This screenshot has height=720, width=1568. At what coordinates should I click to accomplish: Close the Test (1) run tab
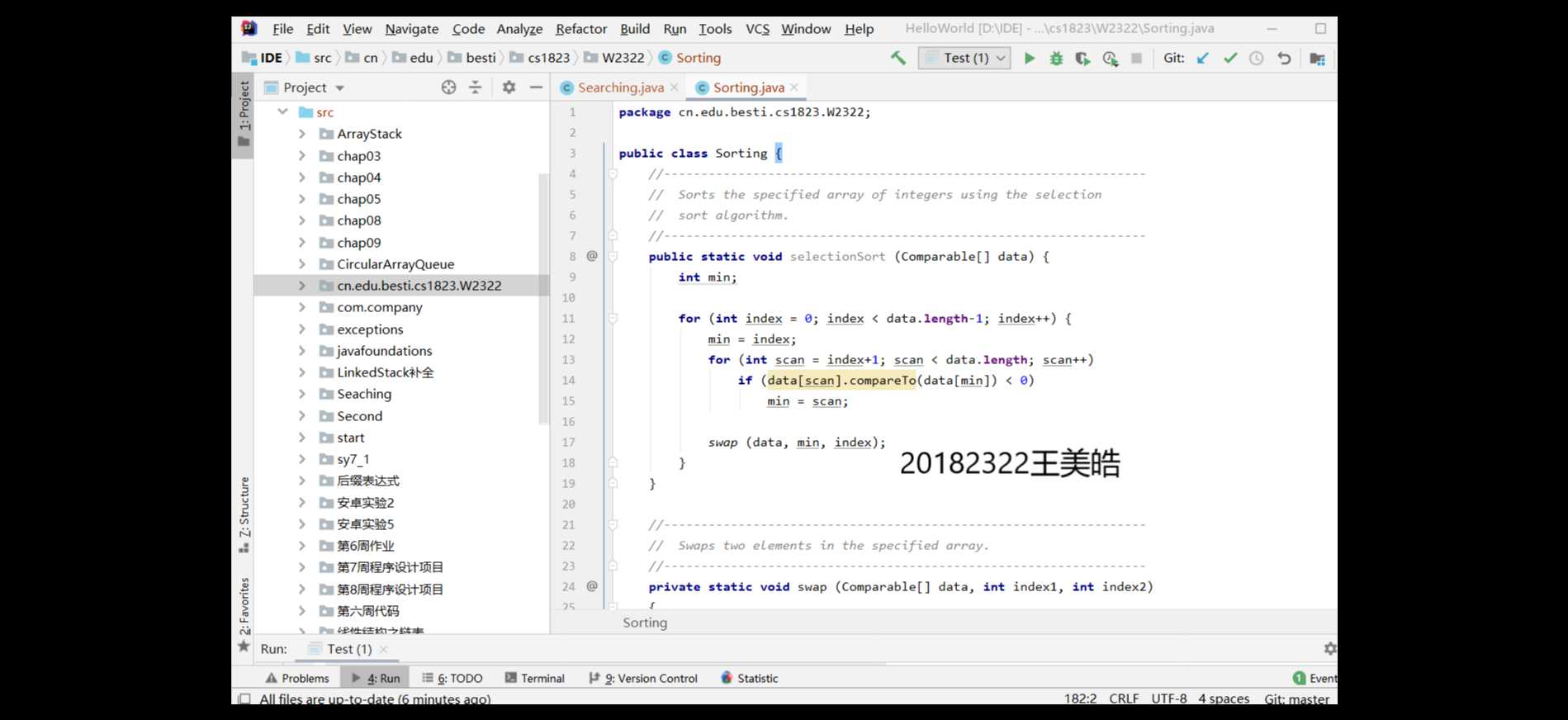(x=383, y=650)
